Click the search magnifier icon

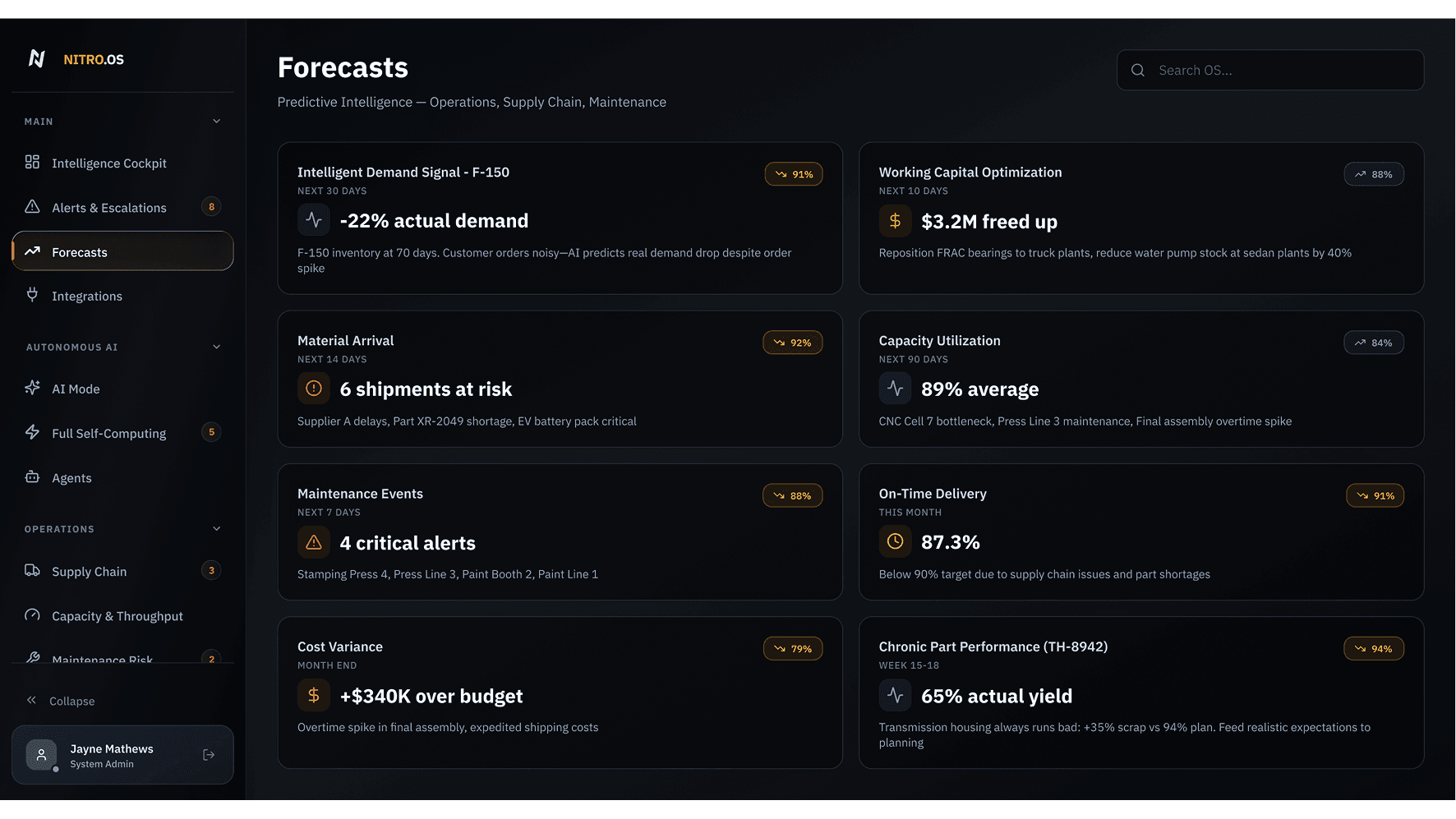[x=1138, y=71]
